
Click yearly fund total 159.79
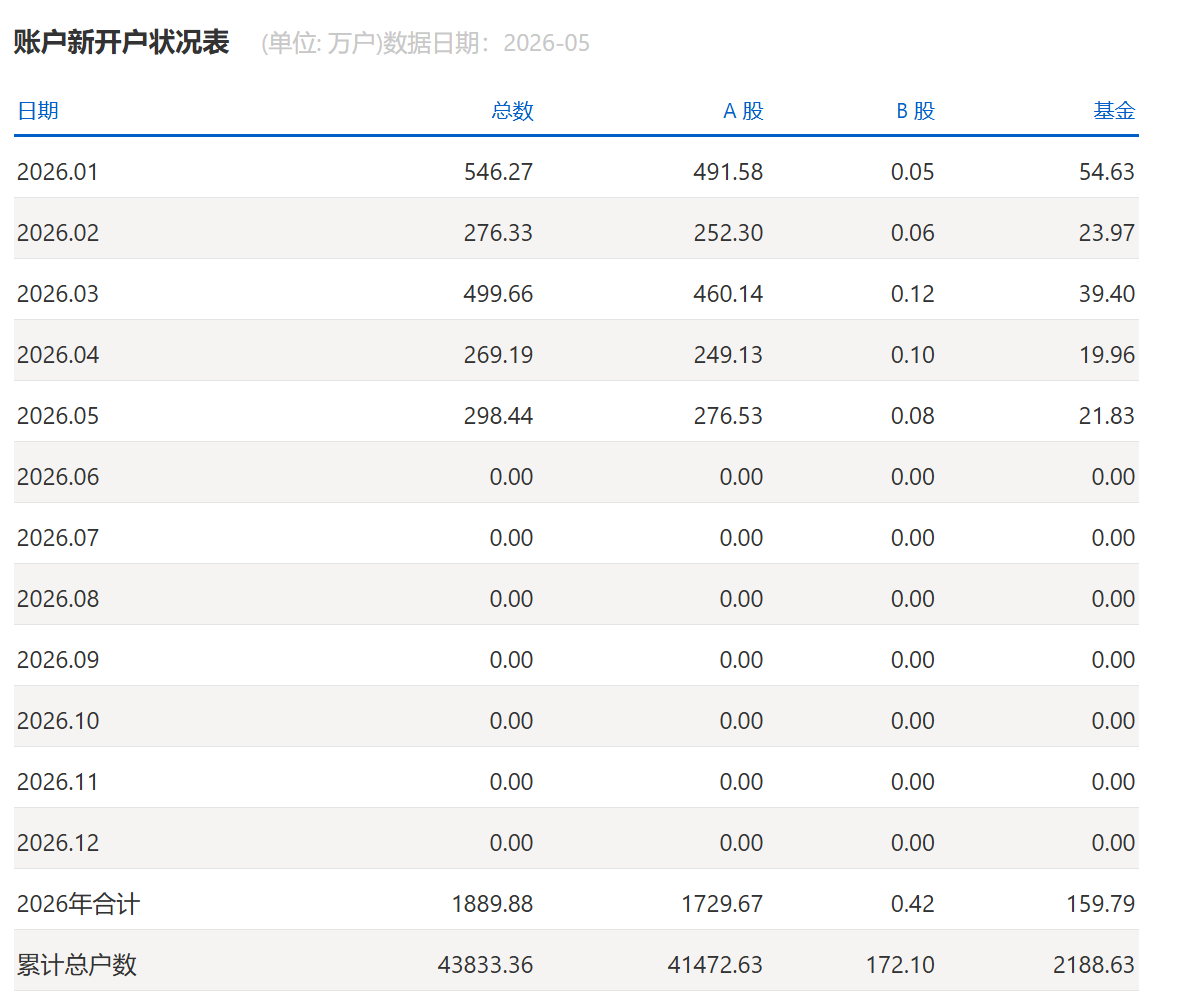1100,904
